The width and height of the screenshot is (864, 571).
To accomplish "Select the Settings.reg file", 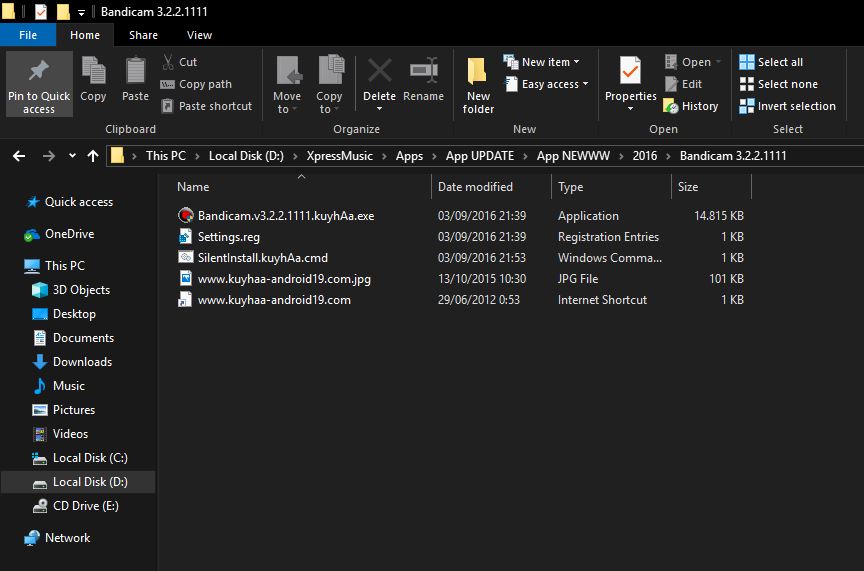I will pos(228,237).
